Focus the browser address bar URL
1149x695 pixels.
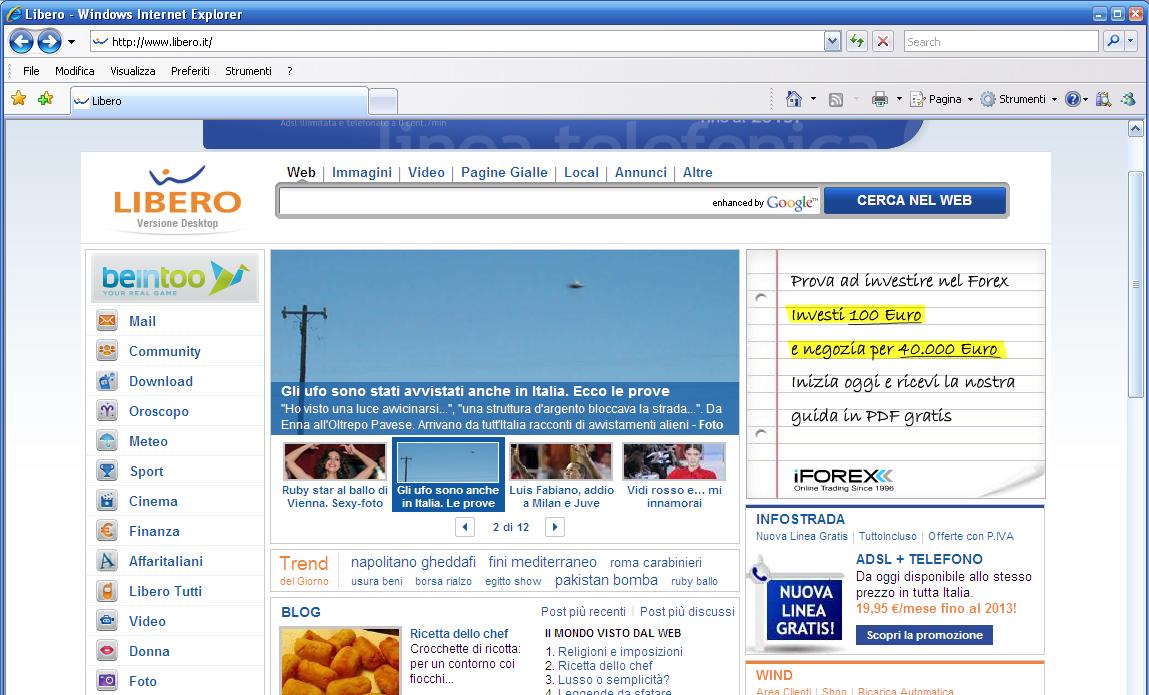(x=457, y=42)
